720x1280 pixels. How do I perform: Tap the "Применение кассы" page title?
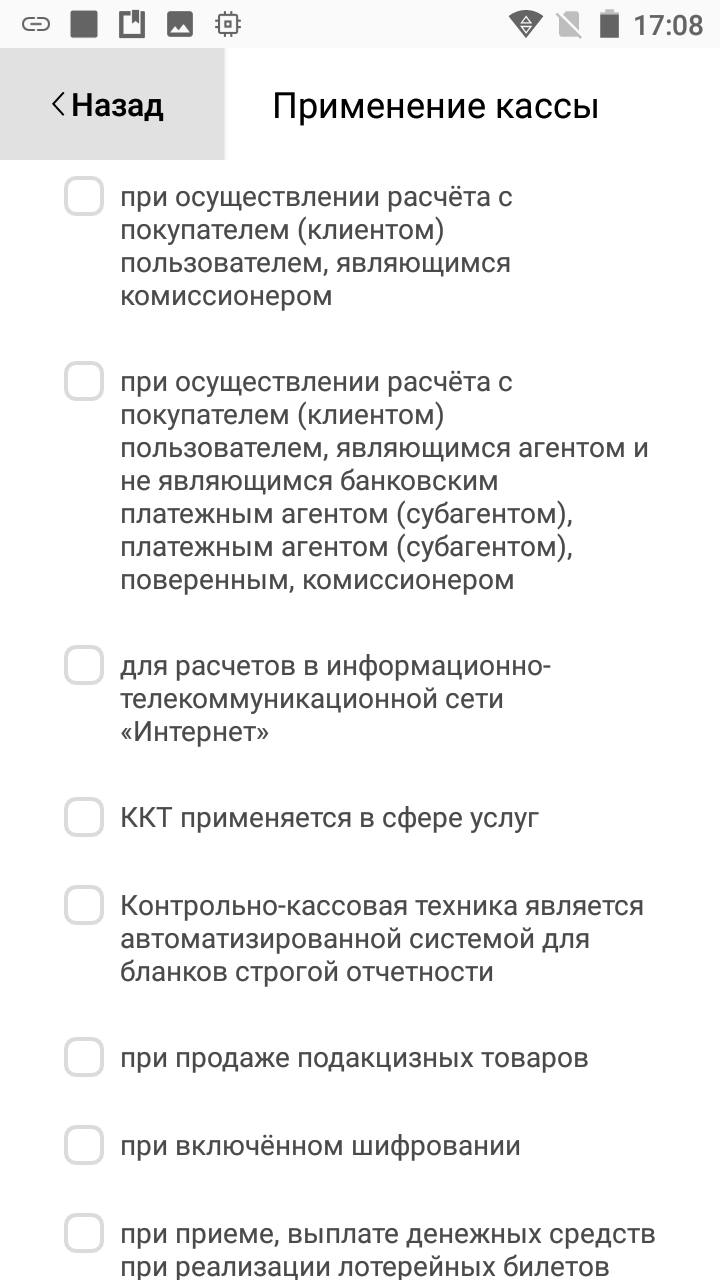[x=436, y=105]
